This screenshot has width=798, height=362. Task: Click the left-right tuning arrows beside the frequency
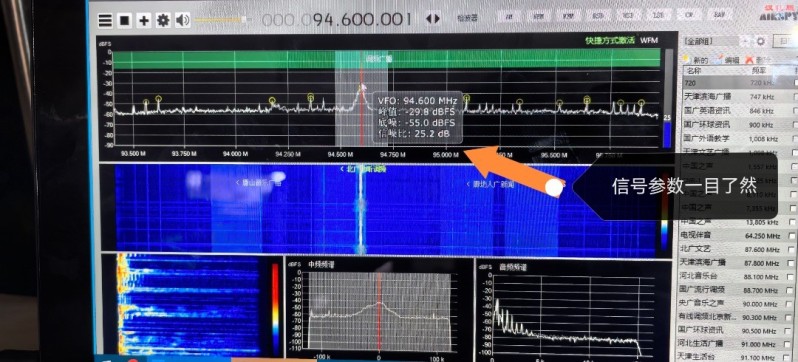pos(433,19)
